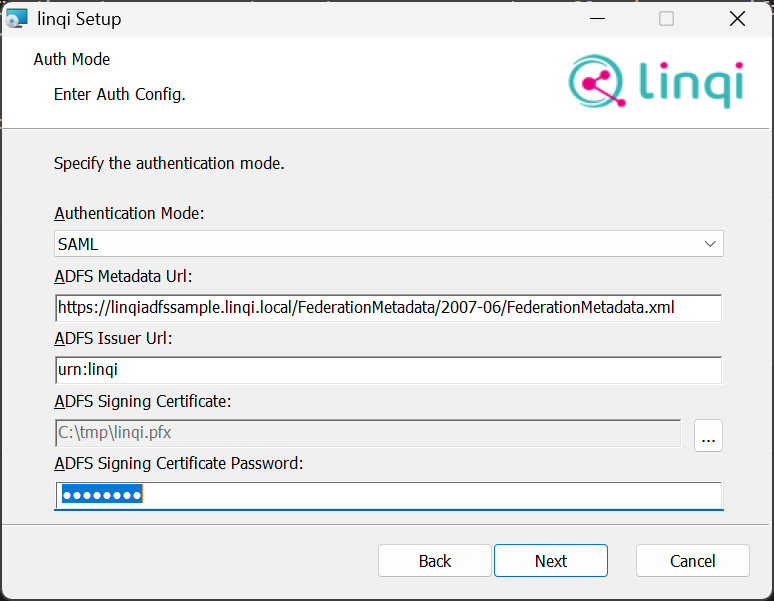Focus the ADFS Issuer Url field
Viewport: 774px width, 601px height.
(389, 370)
